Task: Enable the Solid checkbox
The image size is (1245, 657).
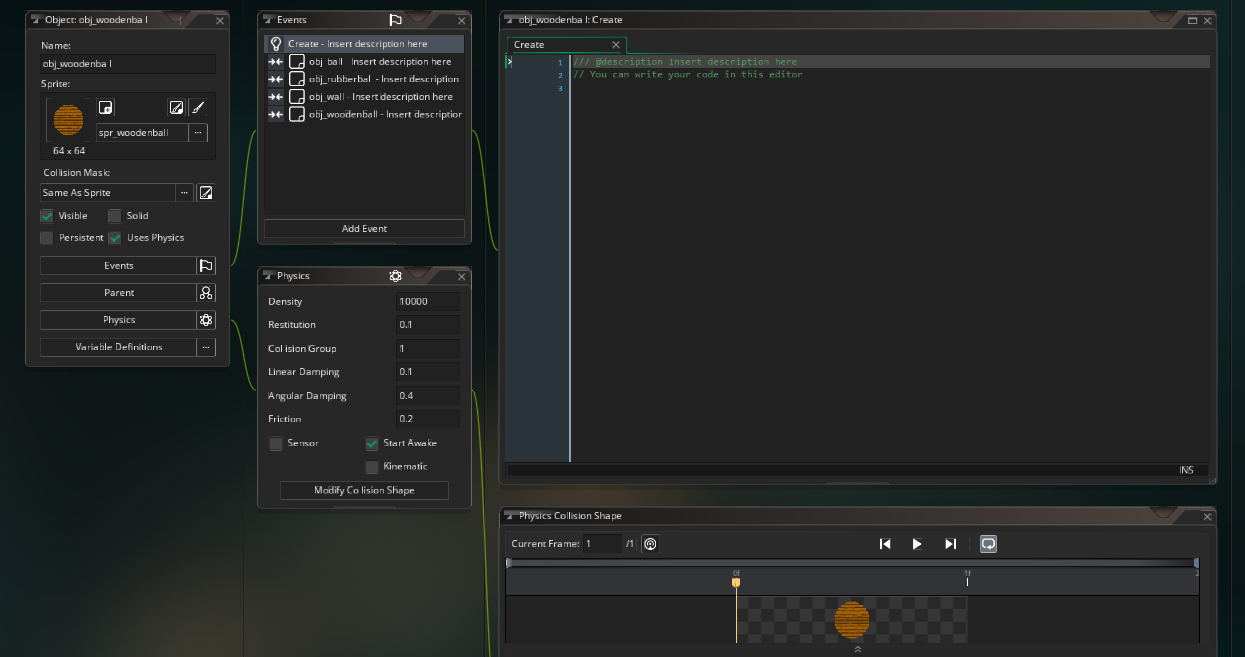Action: pos(115,216)
